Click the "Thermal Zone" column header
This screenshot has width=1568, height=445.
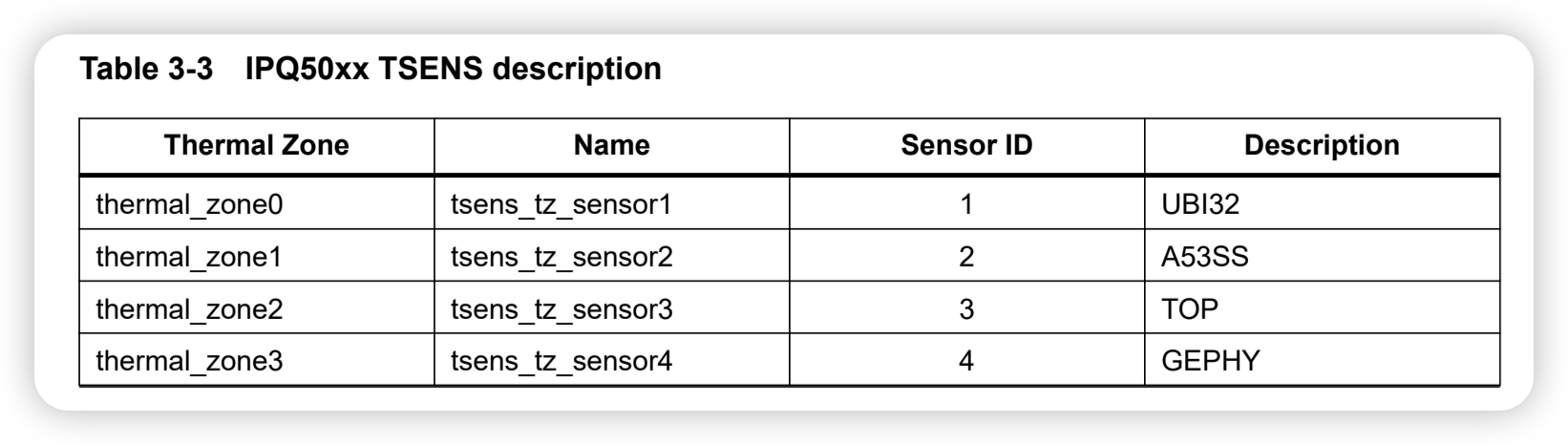pyautogui.click(x=256, y=145)
